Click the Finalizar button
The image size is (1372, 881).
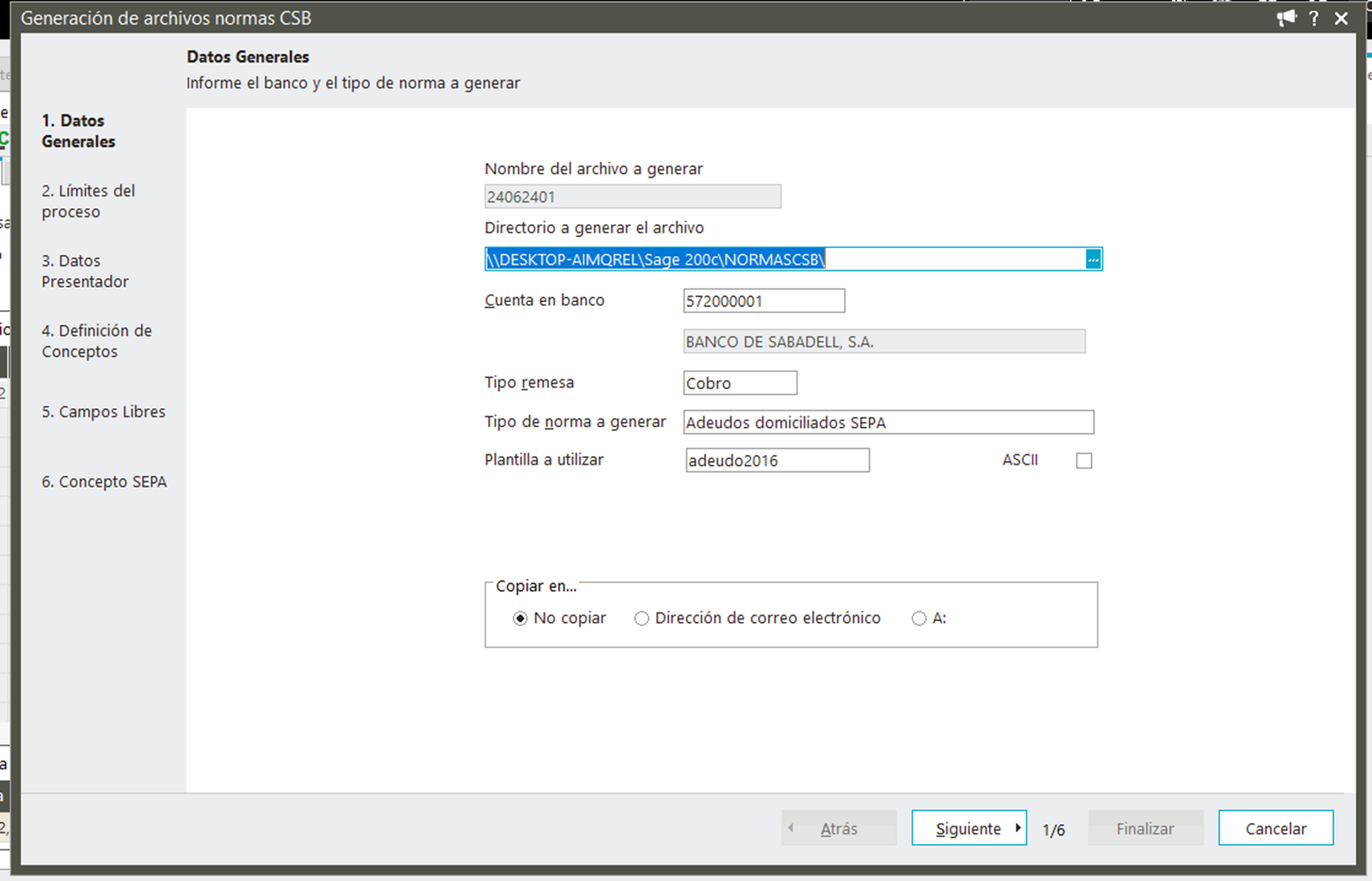[x=1146, y=828]
